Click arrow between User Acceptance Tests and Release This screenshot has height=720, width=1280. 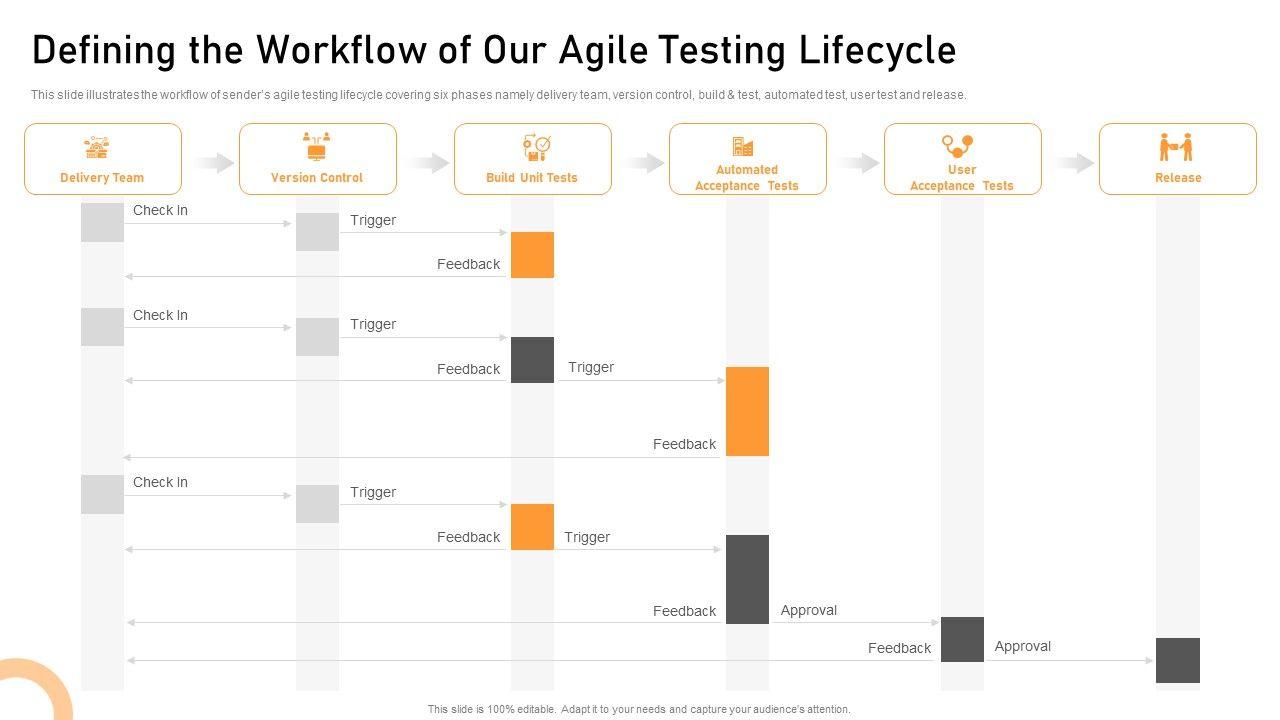click(1071, 162)
